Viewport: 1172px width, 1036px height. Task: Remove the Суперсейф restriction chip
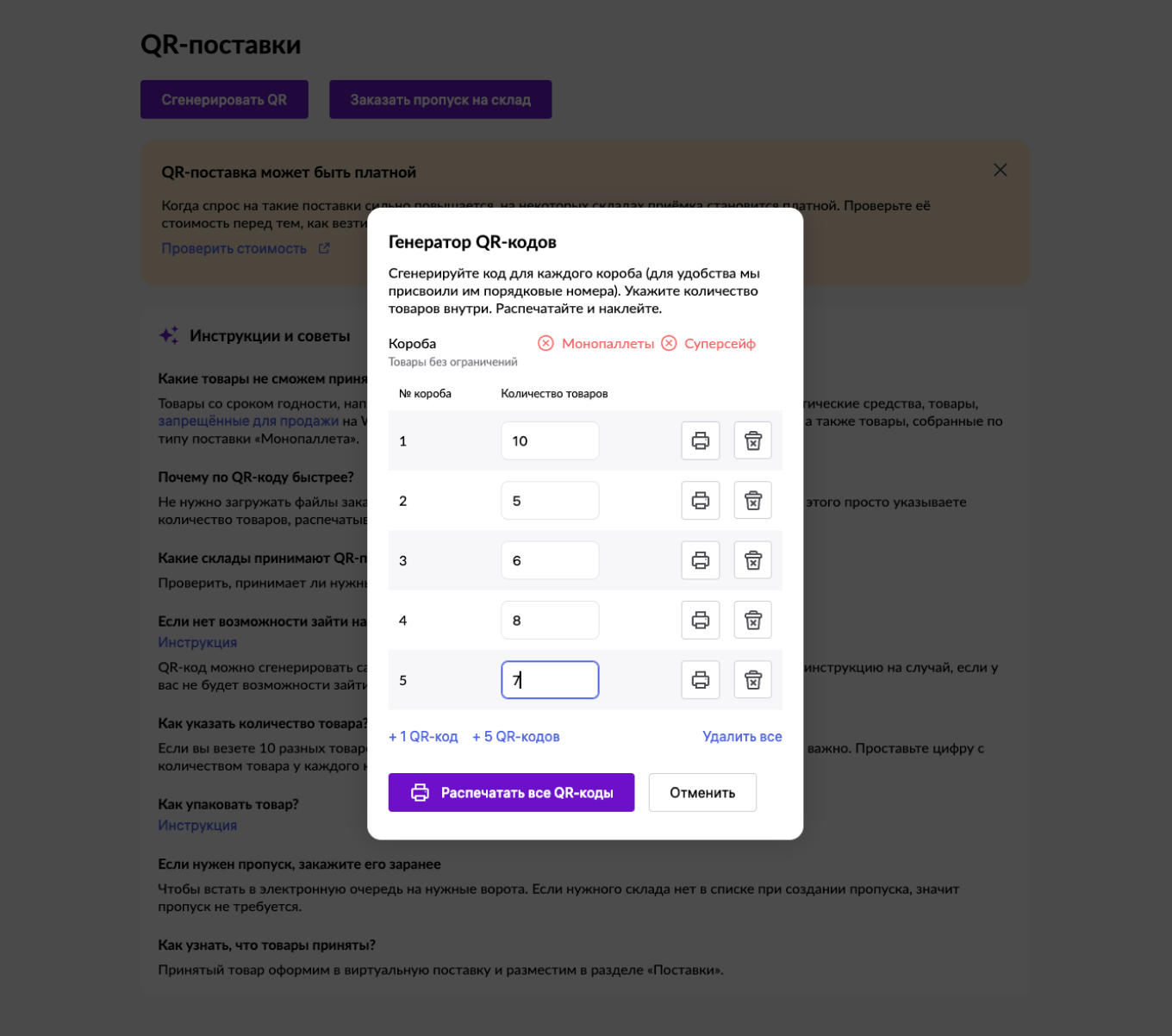tap(670, 343)
